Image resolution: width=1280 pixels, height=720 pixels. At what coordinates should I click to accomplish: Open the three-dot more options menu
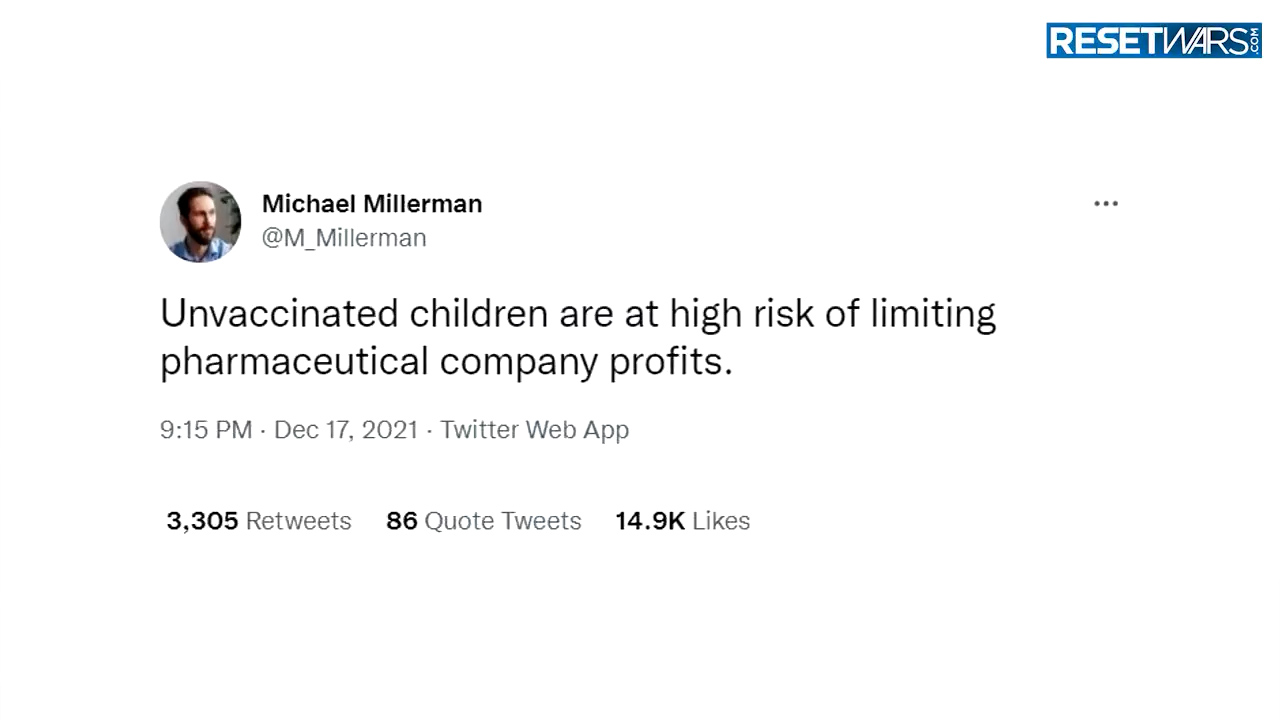[1106, 204]
